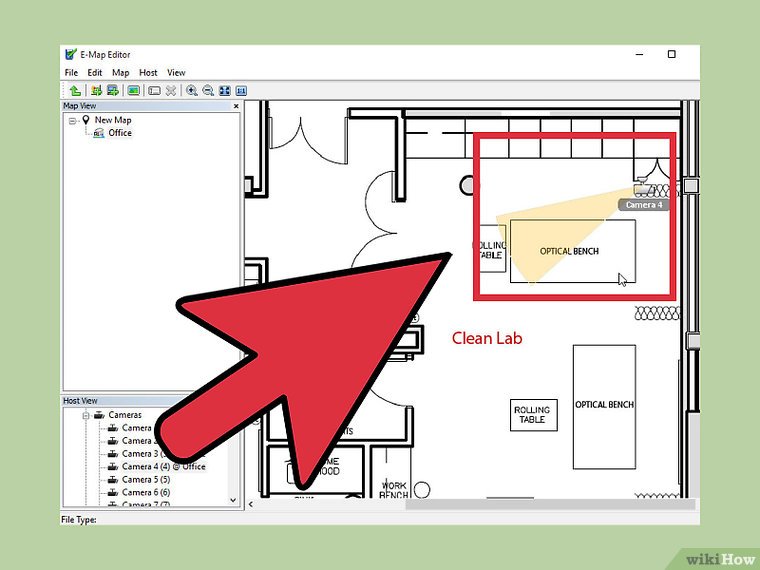Select Camera 5 (5) in Host View

click(x=145, y=479)
